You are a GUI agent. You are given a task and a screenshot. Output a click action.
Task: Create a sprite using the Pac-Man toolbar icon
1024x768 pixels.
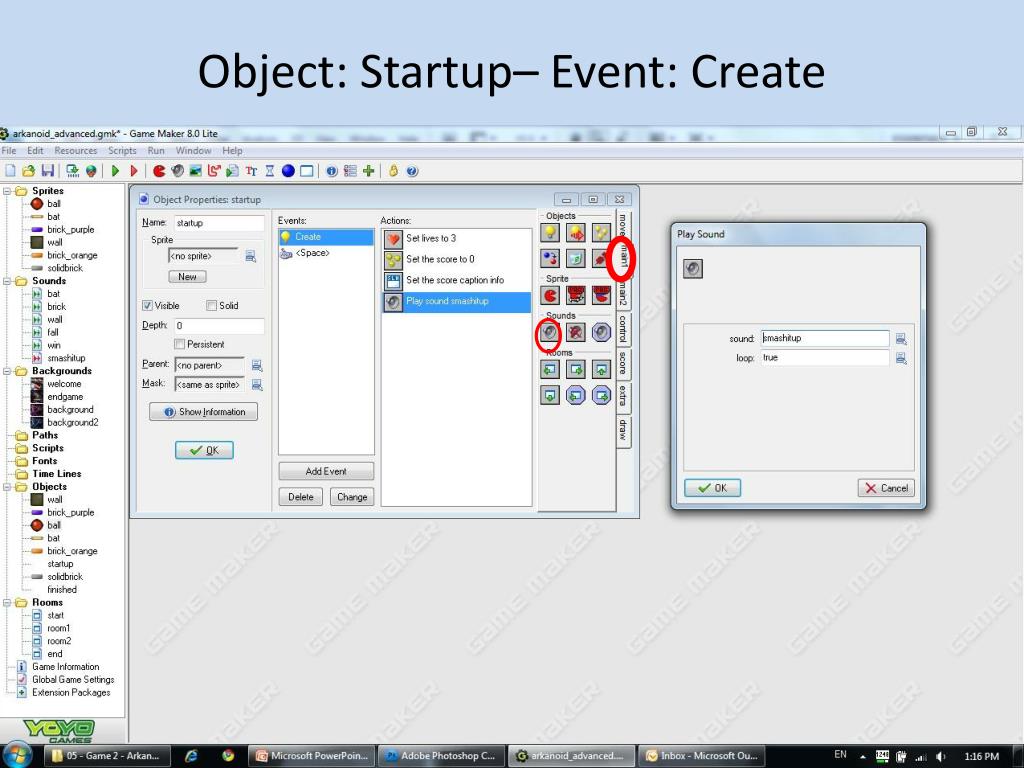point(159,171)
